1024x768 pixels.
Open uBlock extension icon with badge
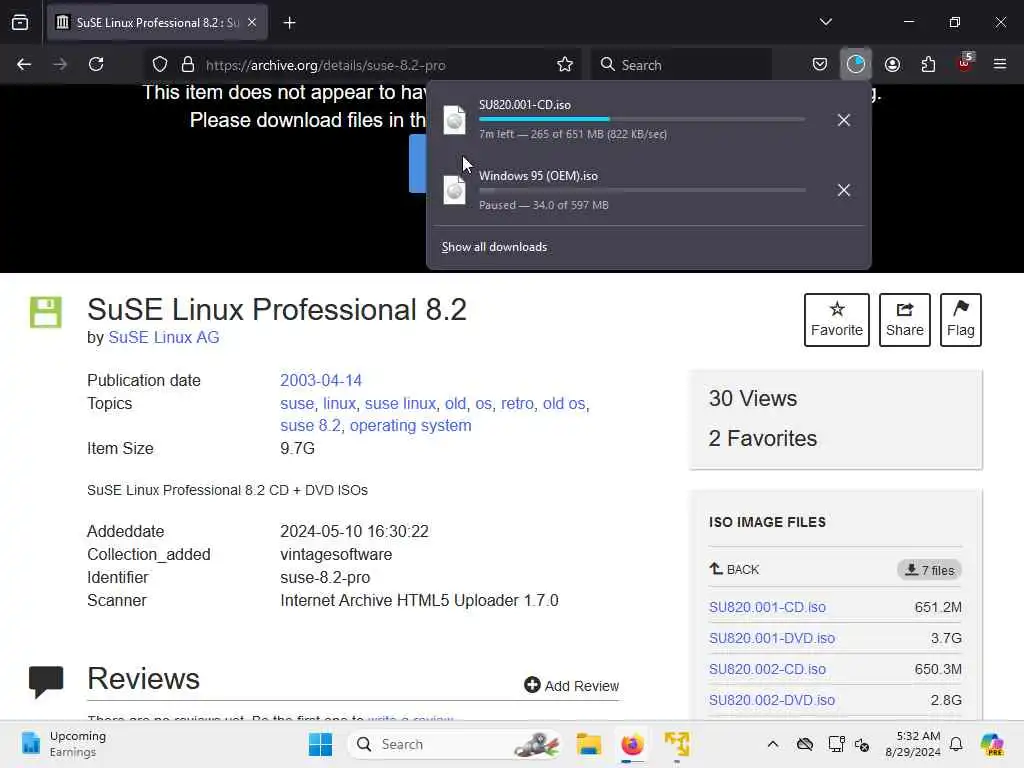965,63
